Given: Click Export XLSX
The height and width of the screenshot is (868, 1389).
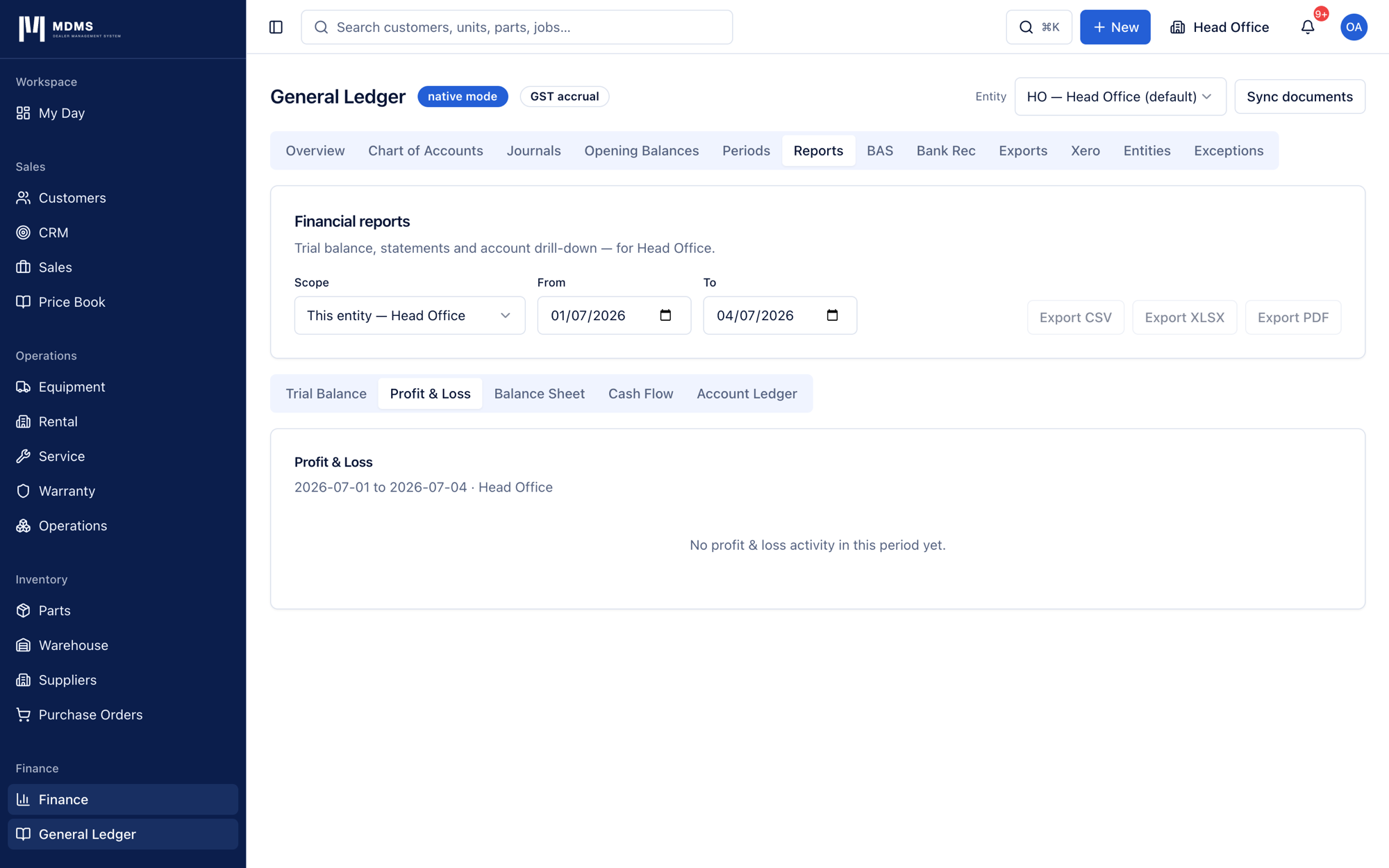Looking at the screenshot, I should point(1185,317).
